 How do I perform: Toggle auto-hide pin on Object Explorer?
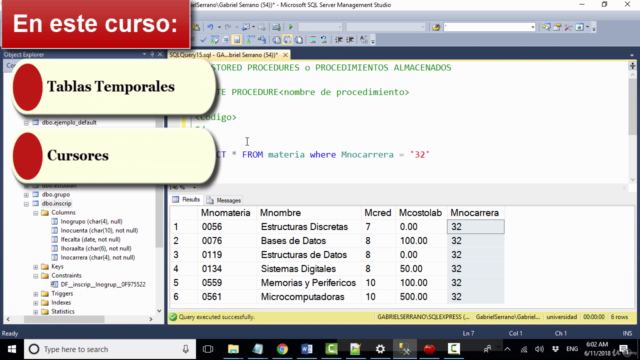pyautogui.click(x=152, y=54)
